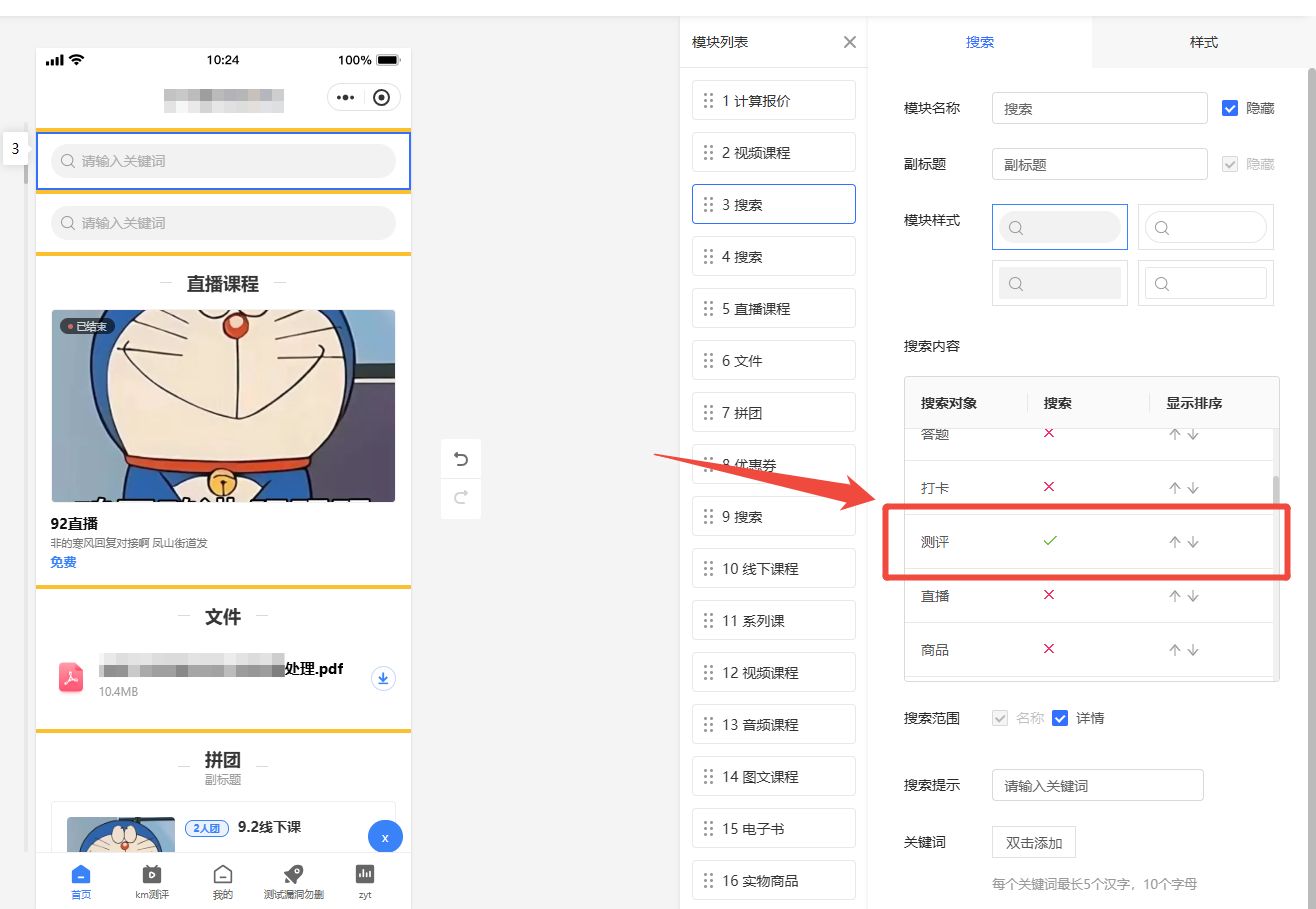Select the square outlined search style

pos(1206,283)
